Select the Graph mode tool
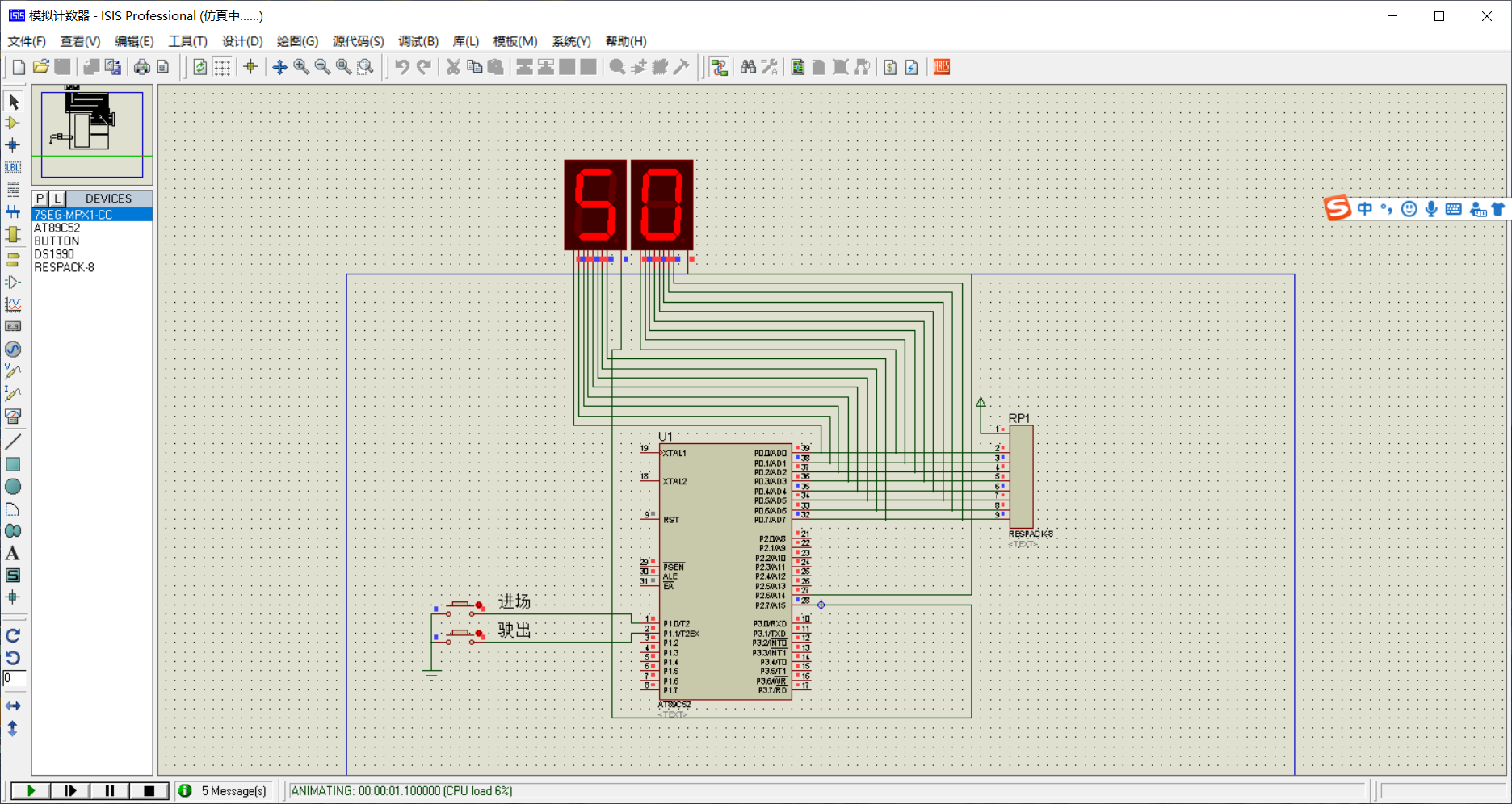This screenshot has width=1512, height=804. point(13,304)
